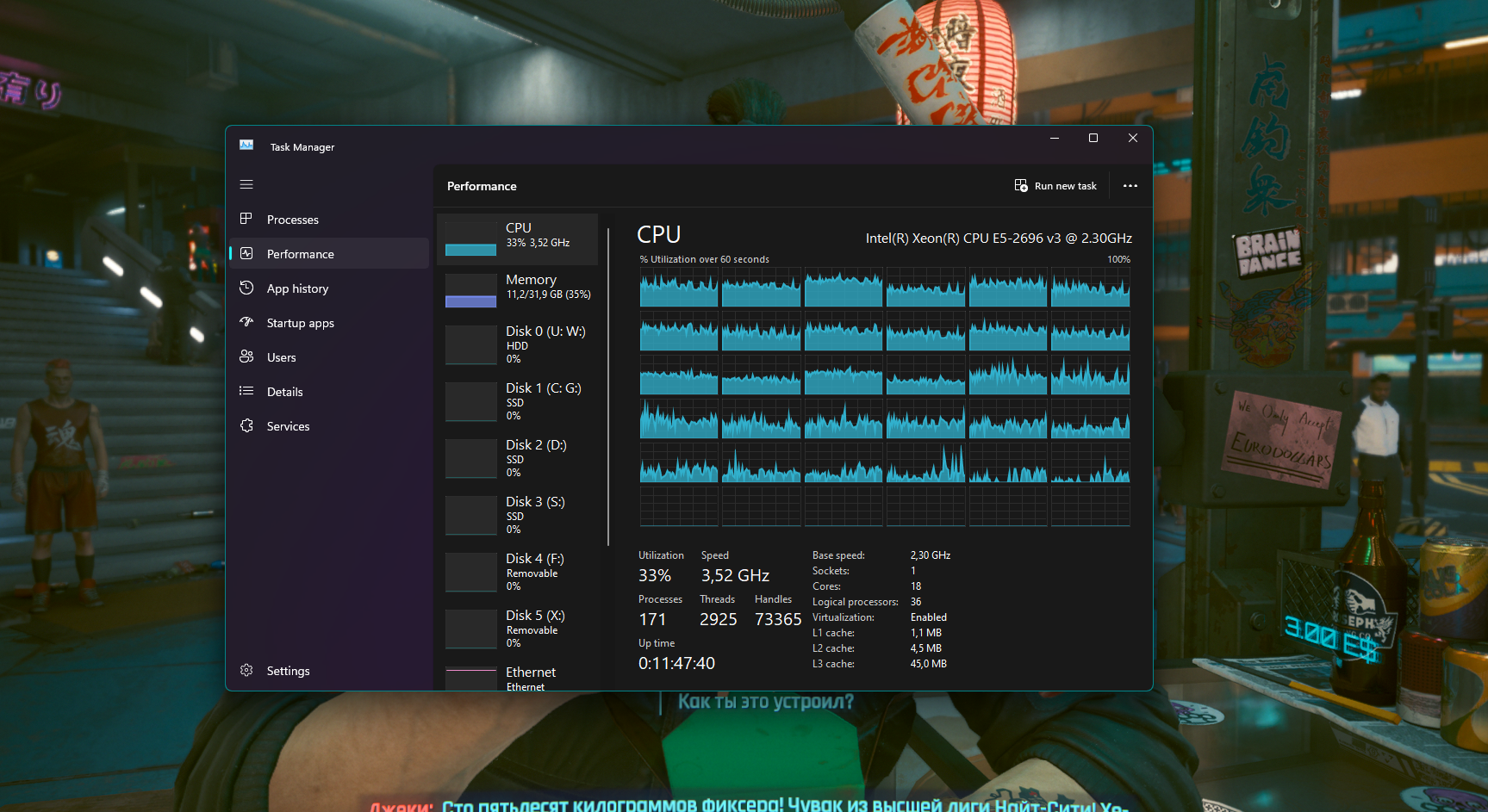
Task: Click the Utilization value 33%
Action: (x=655, y=575)
